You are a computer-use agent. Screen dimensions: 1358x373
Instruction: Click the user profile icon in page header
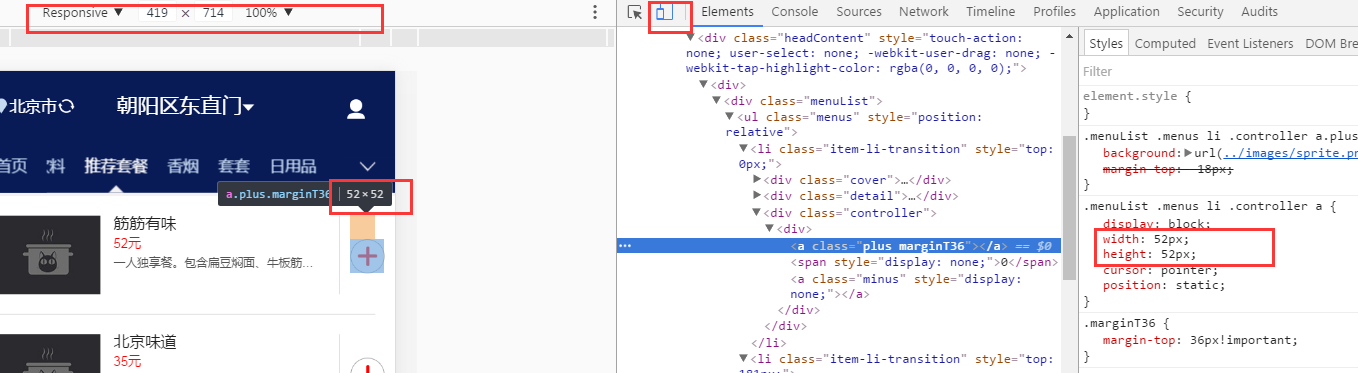[x=355, y=109]
